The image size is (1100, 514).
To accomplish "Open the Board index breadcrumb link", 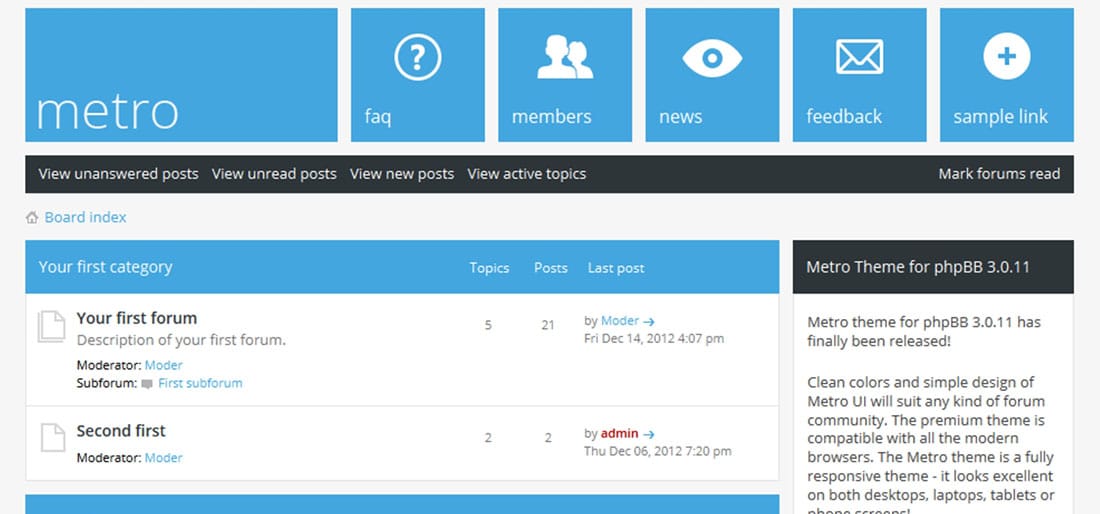I will [x=85, y=217].
